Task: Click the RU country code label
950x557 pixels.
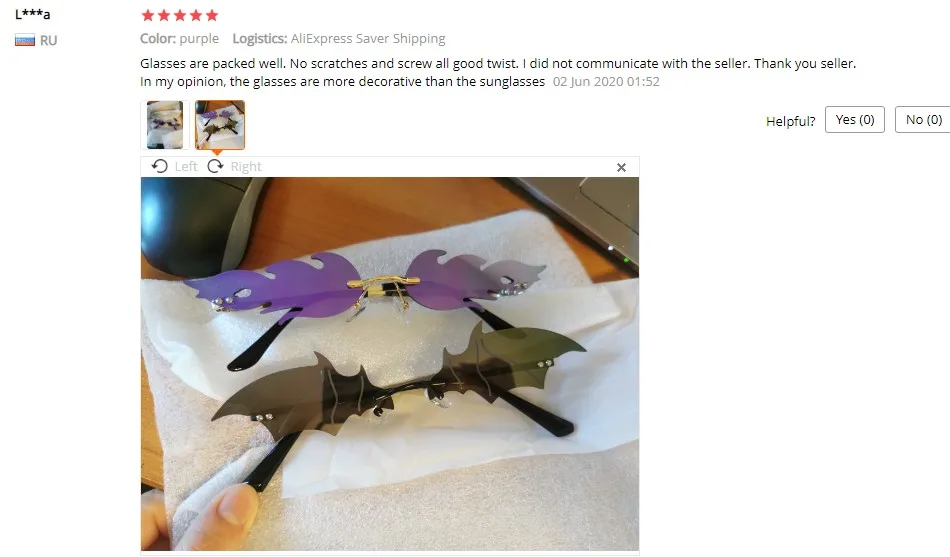Action: (x=48, y=41)
